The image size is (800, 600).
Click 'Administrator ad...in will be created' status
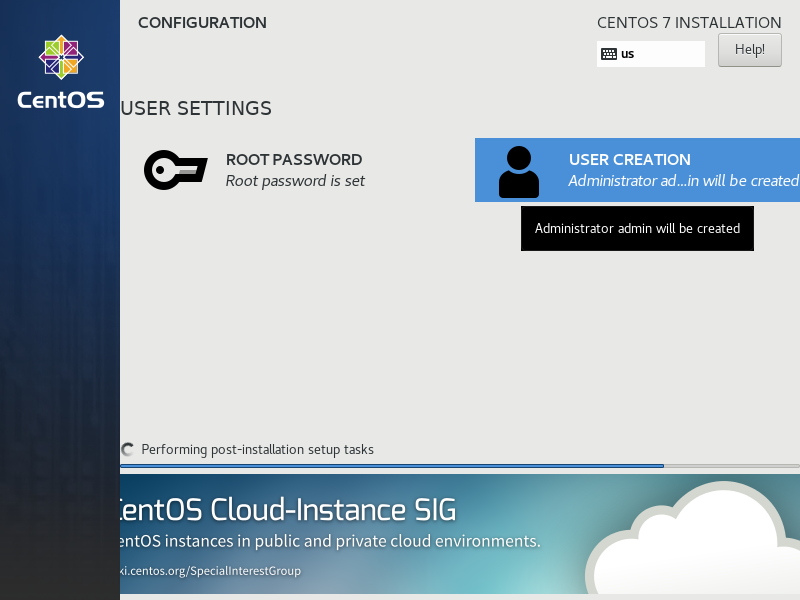[683, 181]
